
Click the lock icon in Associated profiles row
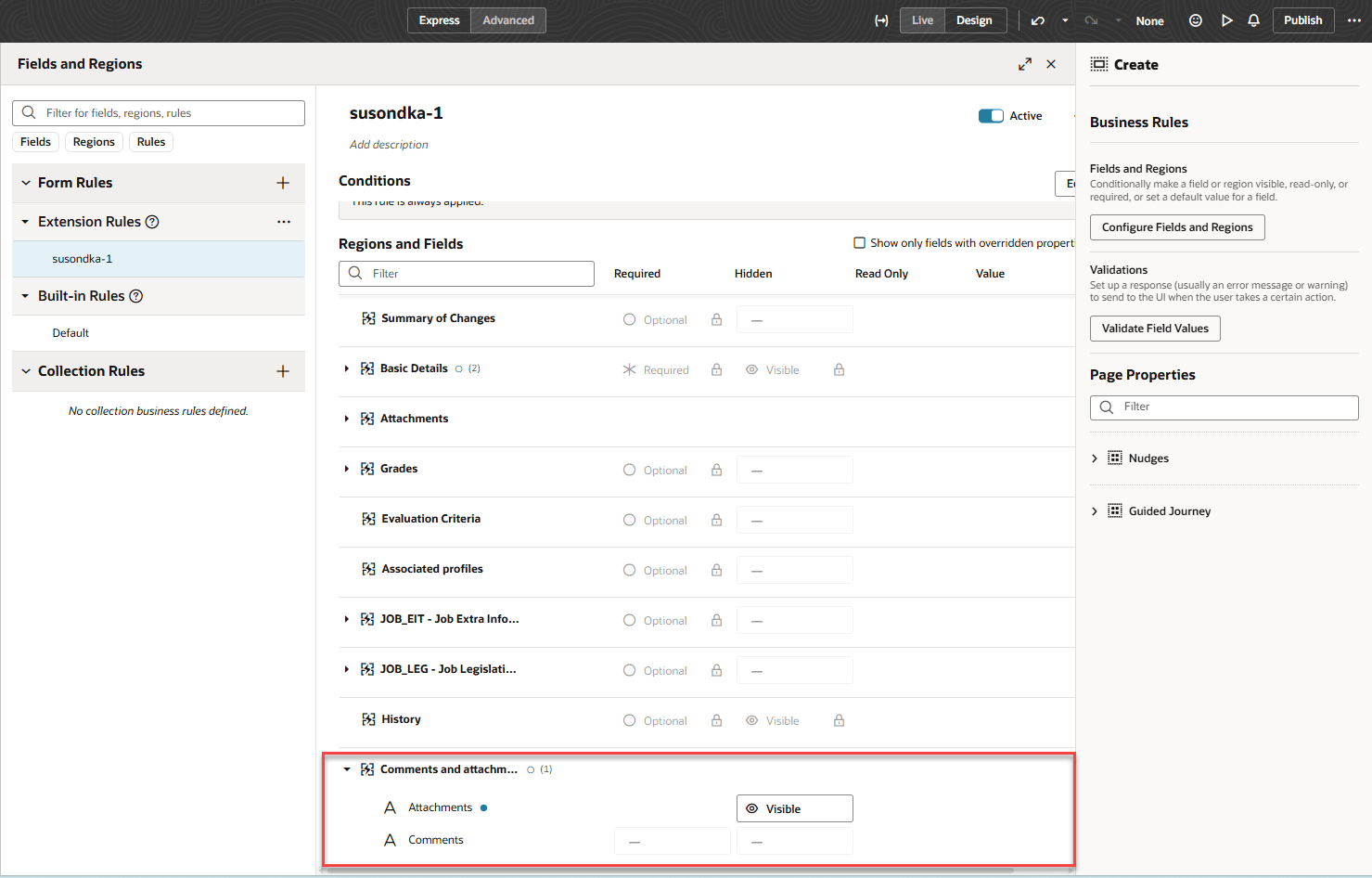716,570
